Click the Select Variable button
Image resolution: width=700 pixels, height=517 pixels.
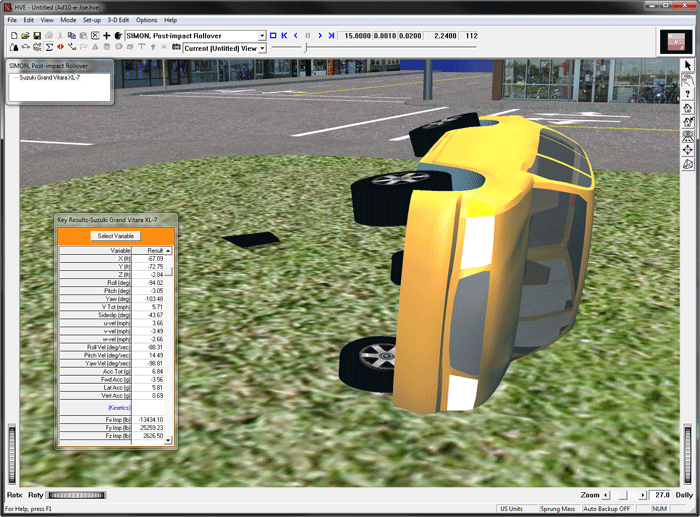click(116, 236)
